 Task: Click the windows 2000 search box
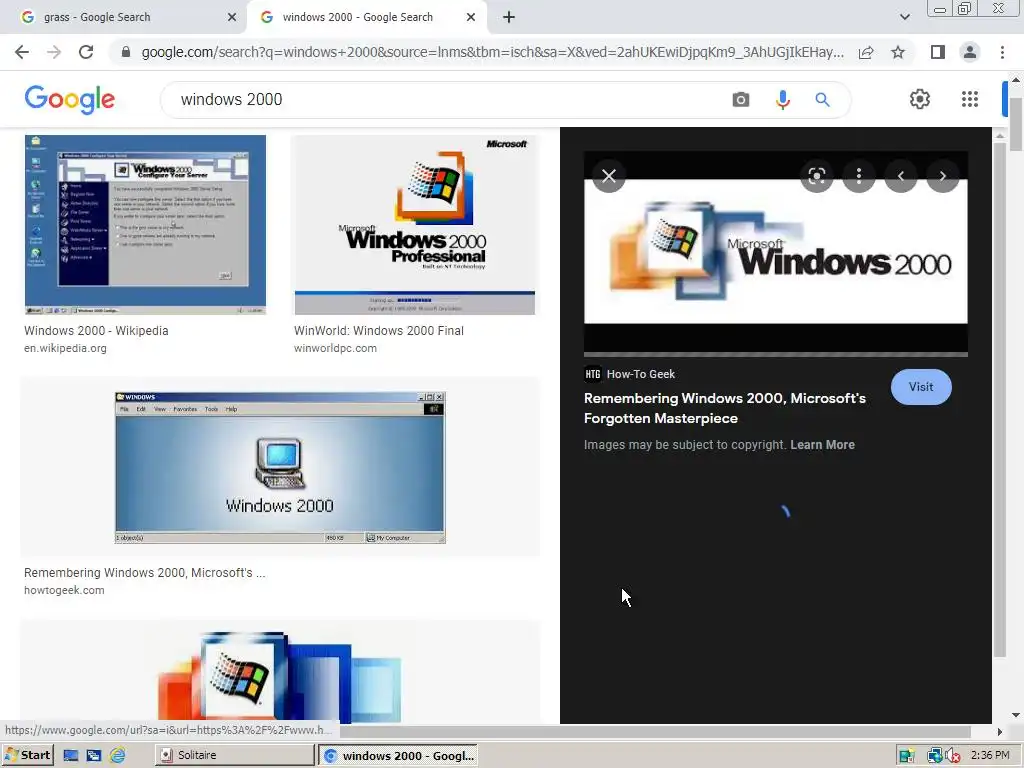click(x=444, y=100)
